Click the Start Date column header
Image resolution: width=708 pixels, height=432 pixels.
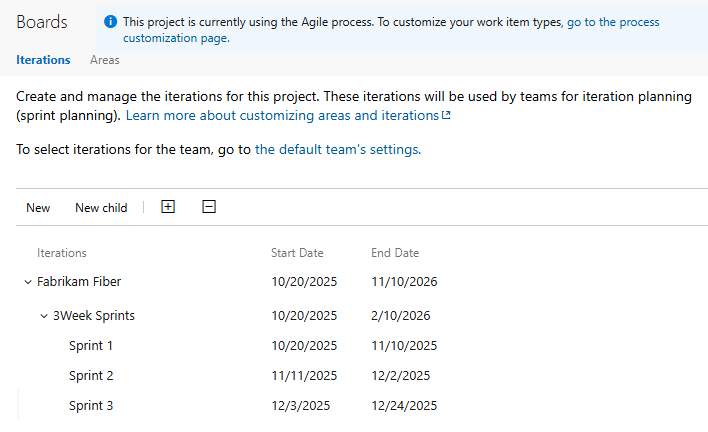tap(297, 253)
